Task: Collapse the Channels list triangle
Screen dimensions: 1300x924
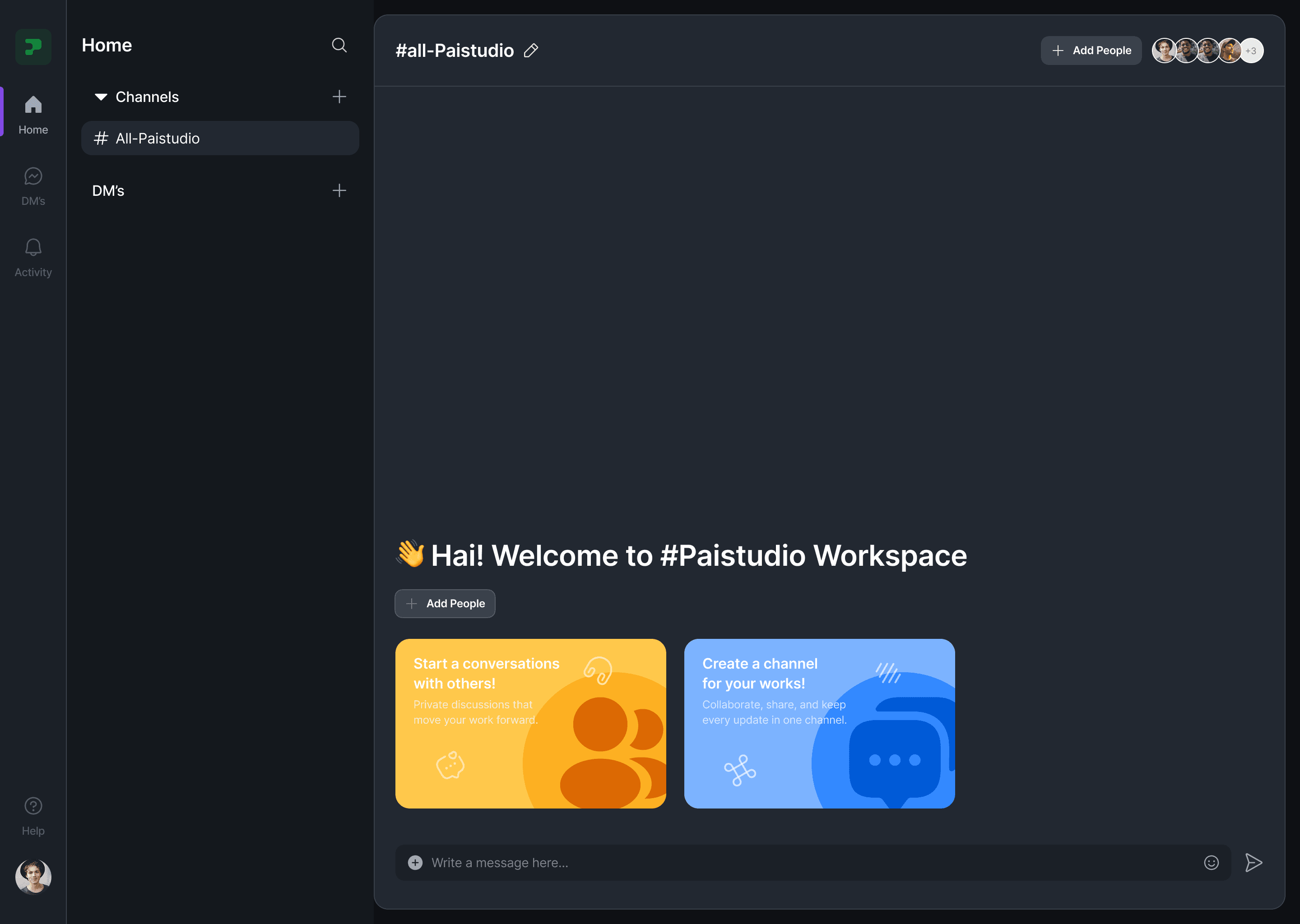Action: tap(101, 97)
